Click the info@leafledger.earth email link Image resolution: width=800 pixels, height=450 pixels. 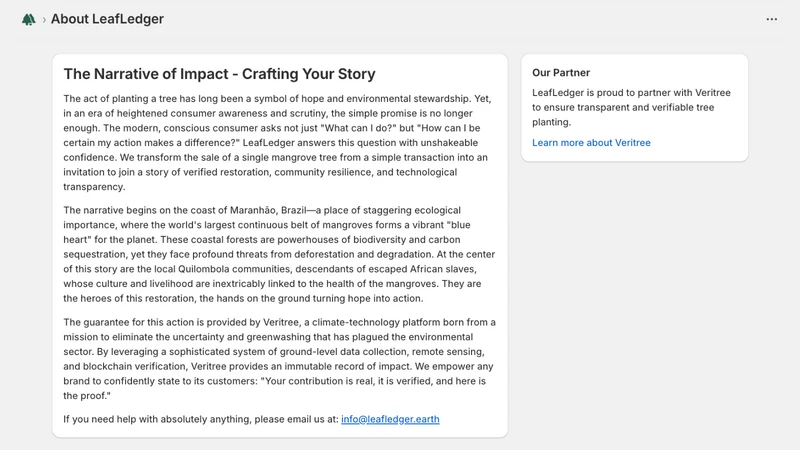390,419
